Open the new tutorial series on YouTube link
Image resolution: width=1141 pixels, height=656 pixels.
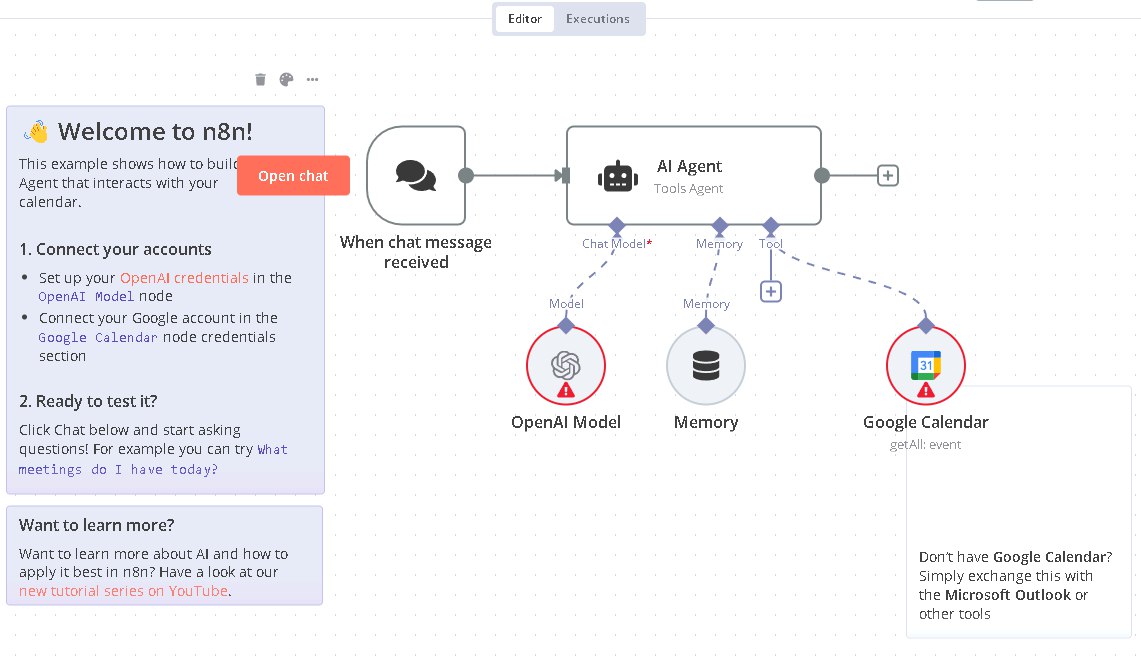point(124,591)
